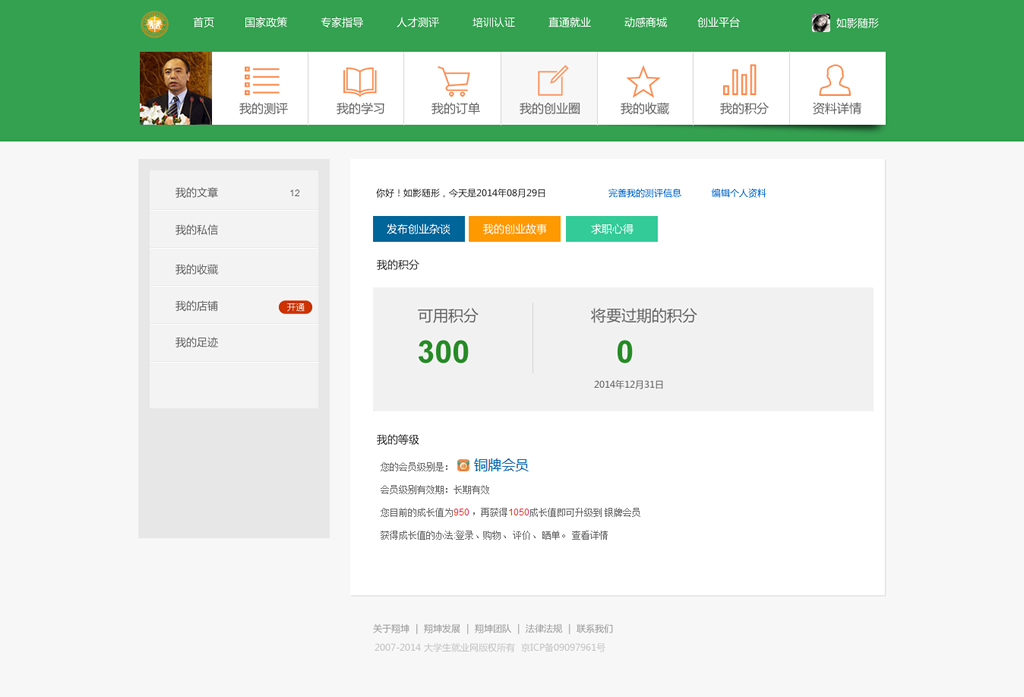This screenshot has width=1024, height=697.
Task: Click the red 开通 badge for 我的店铺
Action: [295, 307]
